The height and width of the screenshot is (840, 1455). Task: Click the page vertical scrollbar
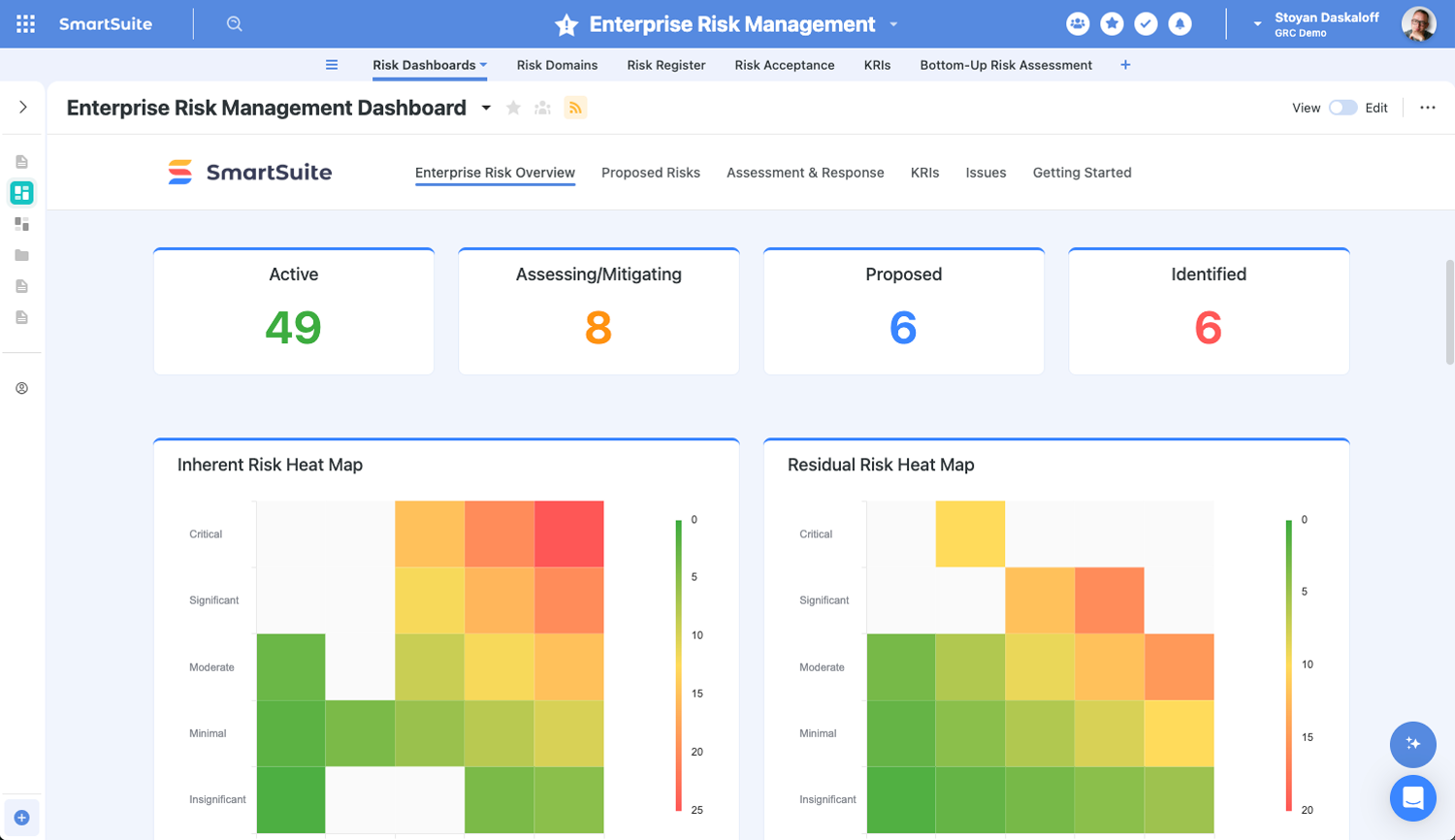(1449, 310)
